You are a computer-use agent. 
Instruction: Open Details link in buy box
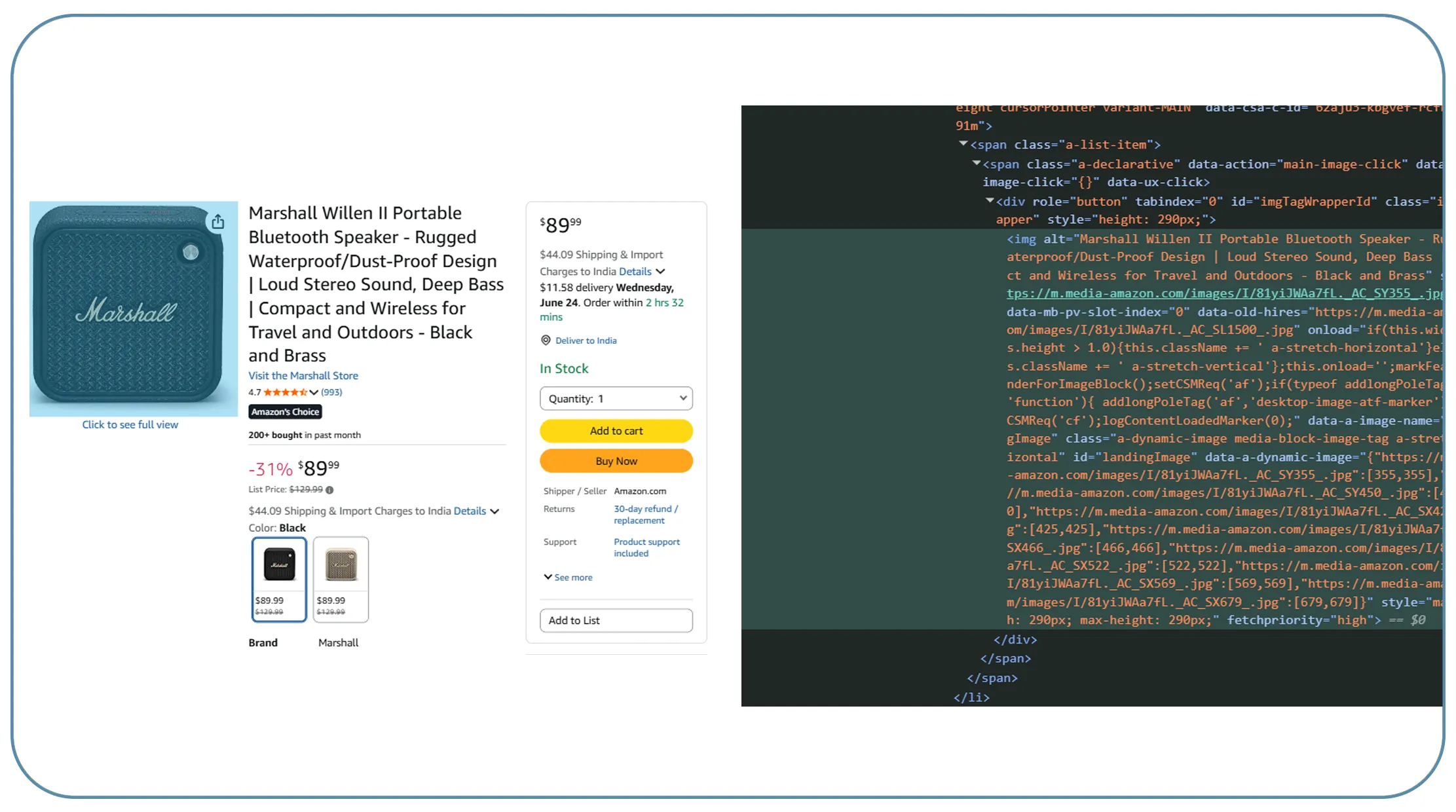[635, 271]
